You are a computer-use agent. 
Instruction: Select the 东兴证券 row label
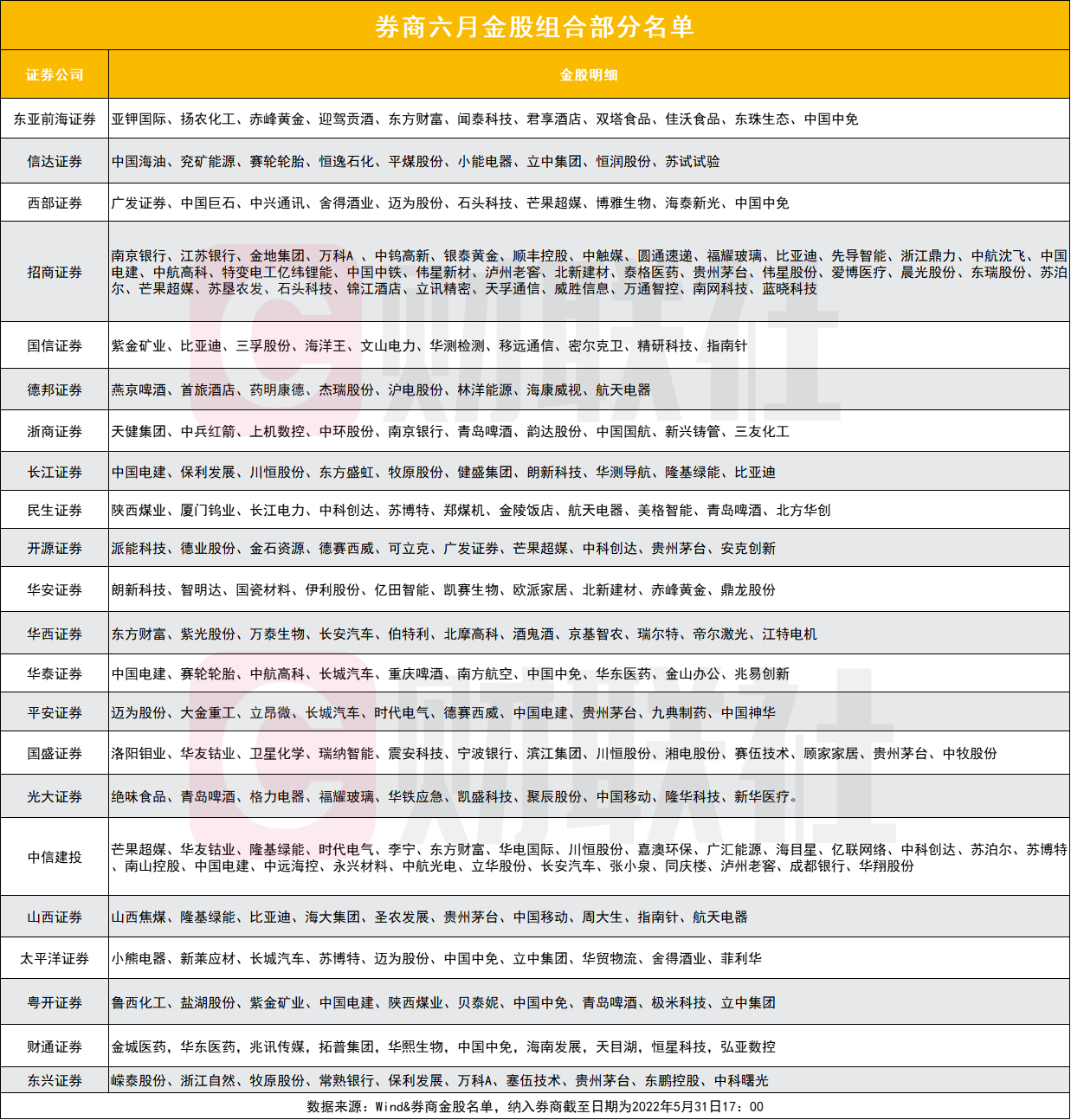pos(55,1081)
